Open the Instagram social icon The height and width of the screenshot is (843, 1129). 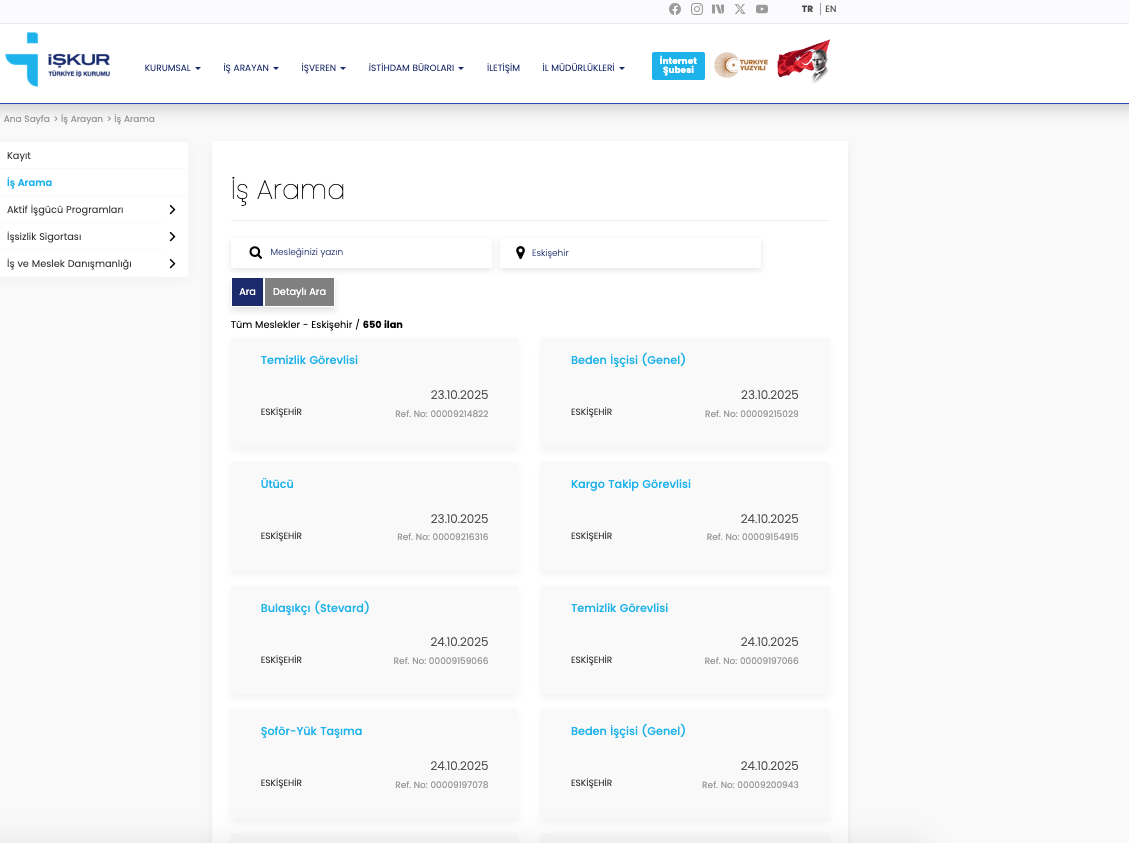(697, 9)
